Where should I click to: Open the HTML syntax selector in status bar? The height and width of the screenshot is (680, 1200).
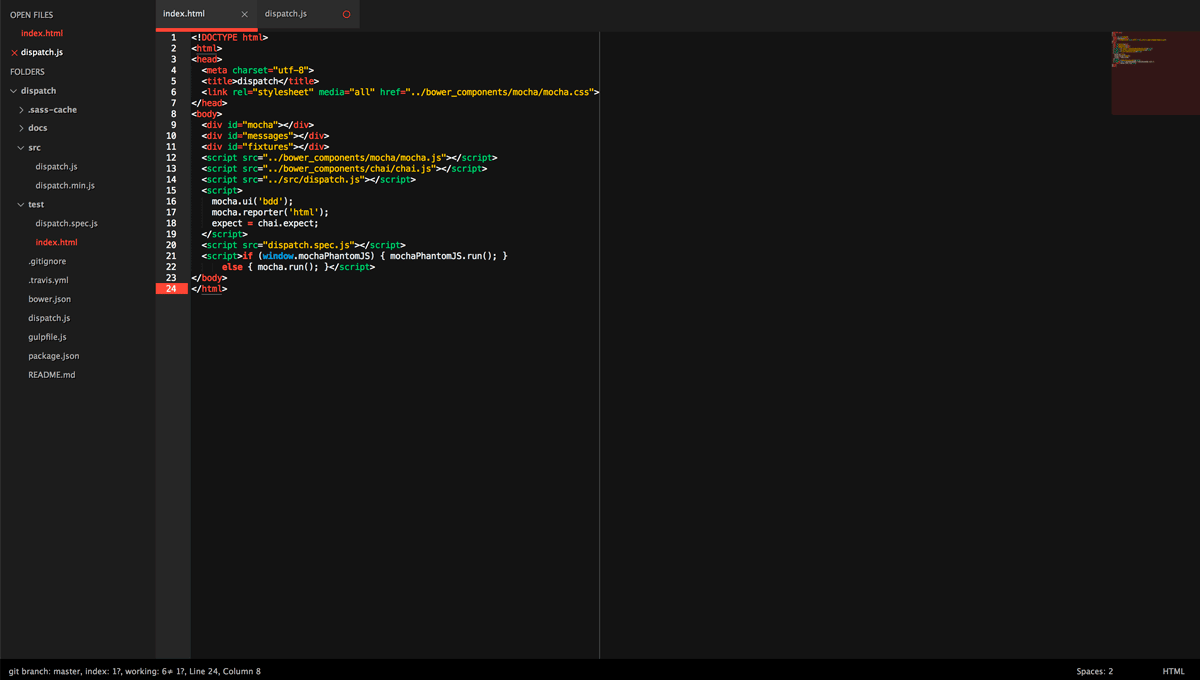(x=1173, y=671)
